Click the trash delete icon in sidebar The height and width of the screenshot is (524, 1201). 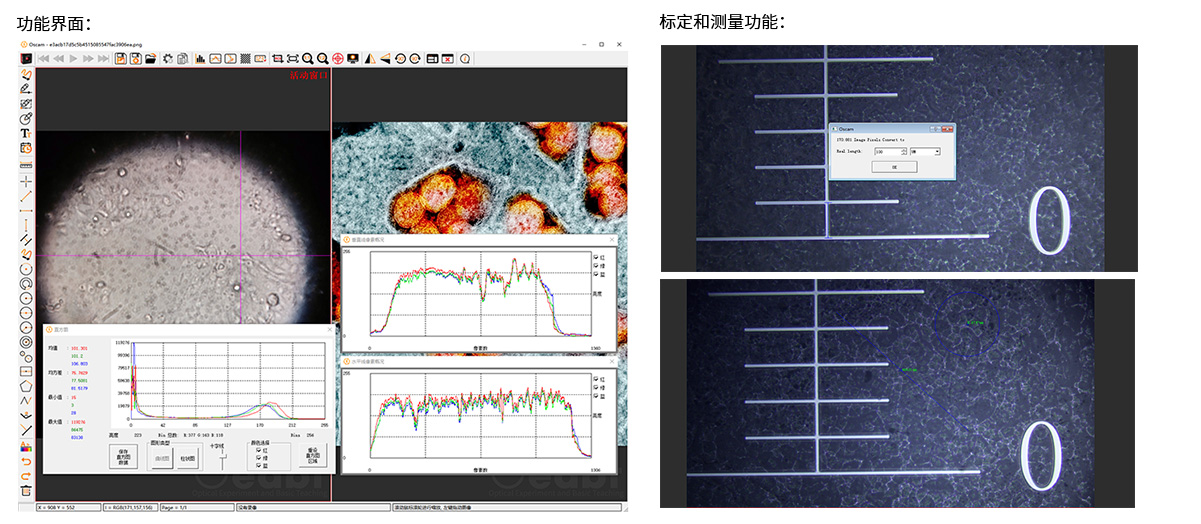click(x=26, y=490)
